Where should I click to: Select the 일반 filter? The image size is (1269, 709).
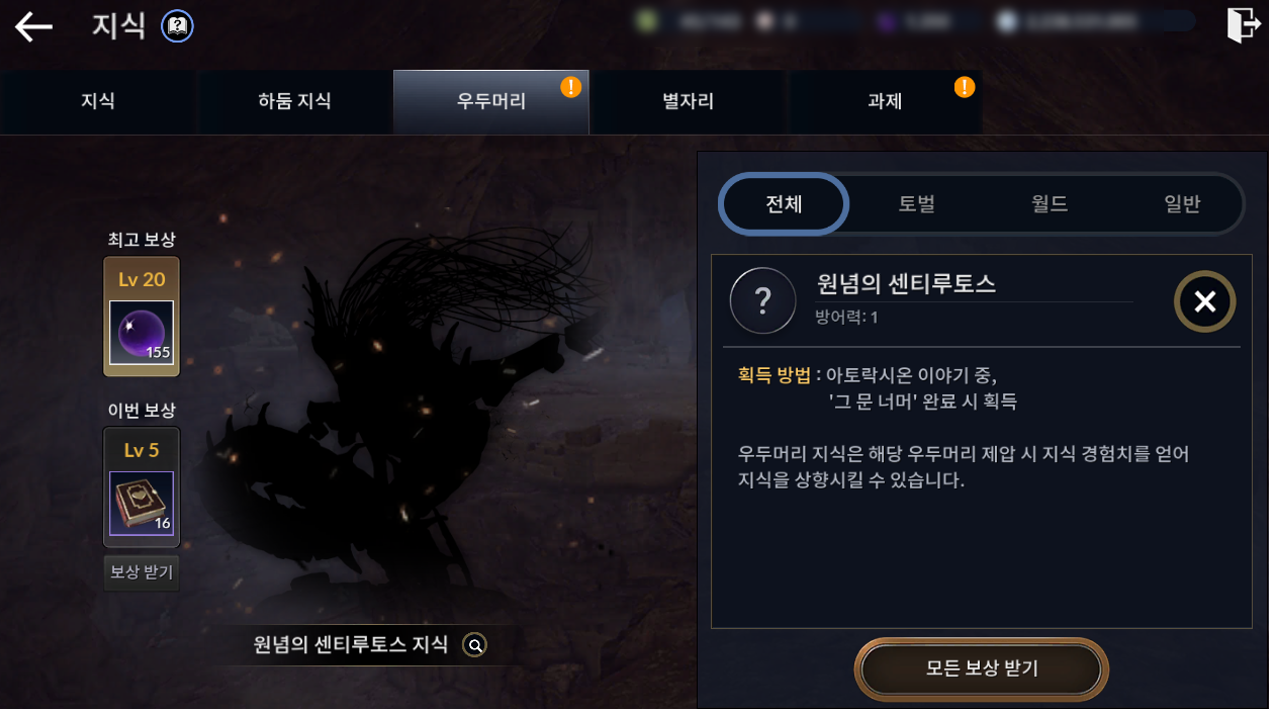(1182, 204)
